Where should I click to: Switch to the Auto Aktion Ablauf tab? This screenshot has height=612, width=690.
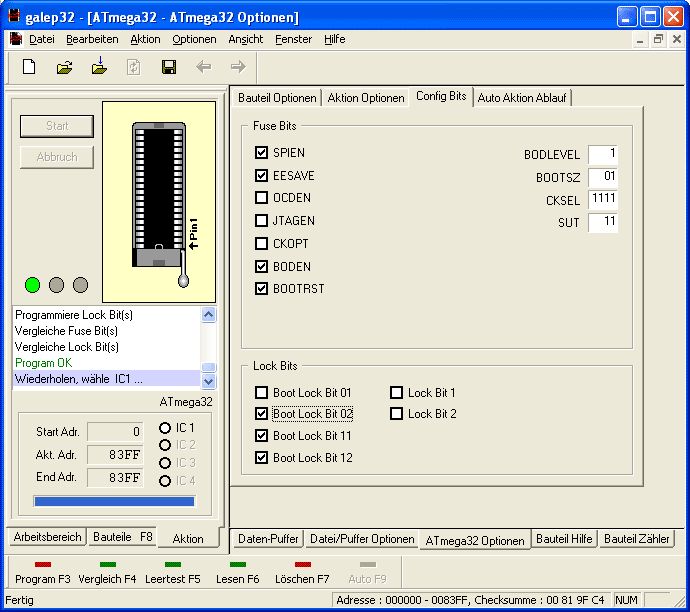coord(523,97)
